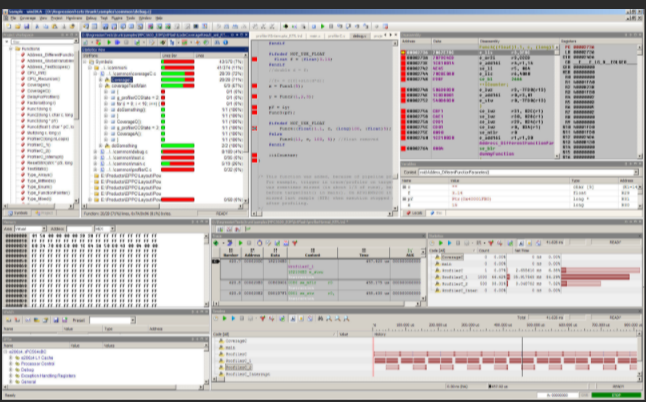Viewport: 646px width, 402px height.
Task: Click the filter input in workspace panel
Action: pyautogui.click(x=42, y=42)
